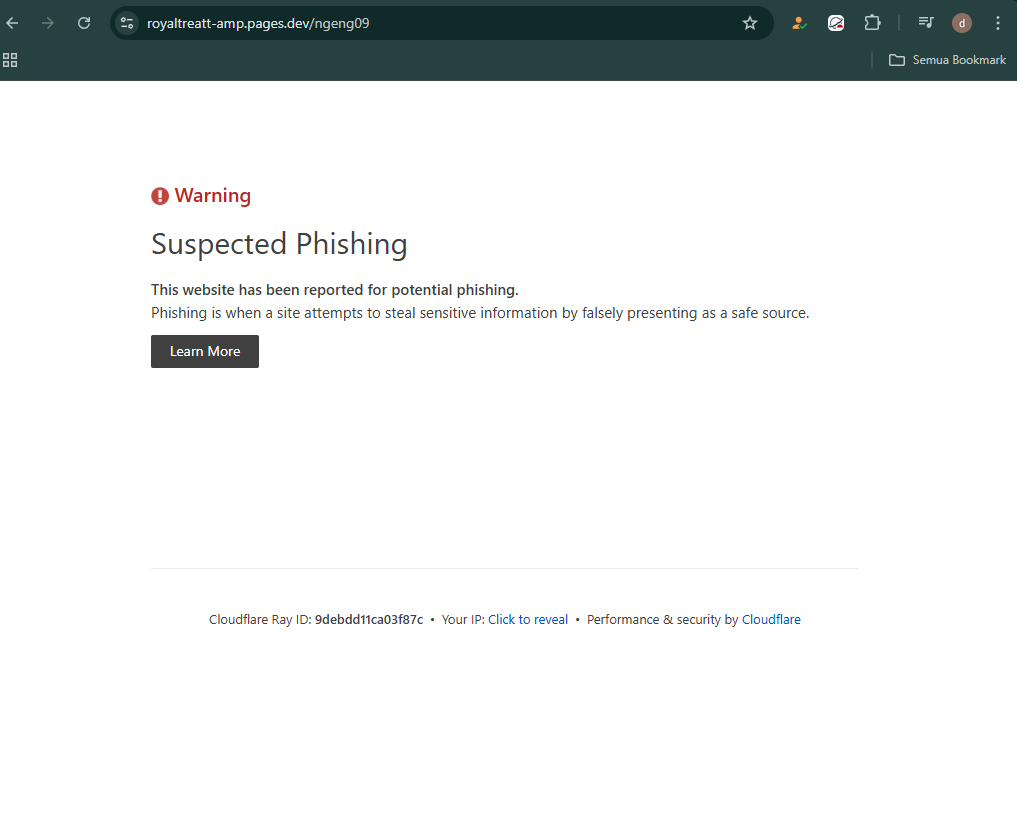The width and height of the screenshot is (1017, 838).
Task: Click to reveal your IP
Action: click(528, 619)
